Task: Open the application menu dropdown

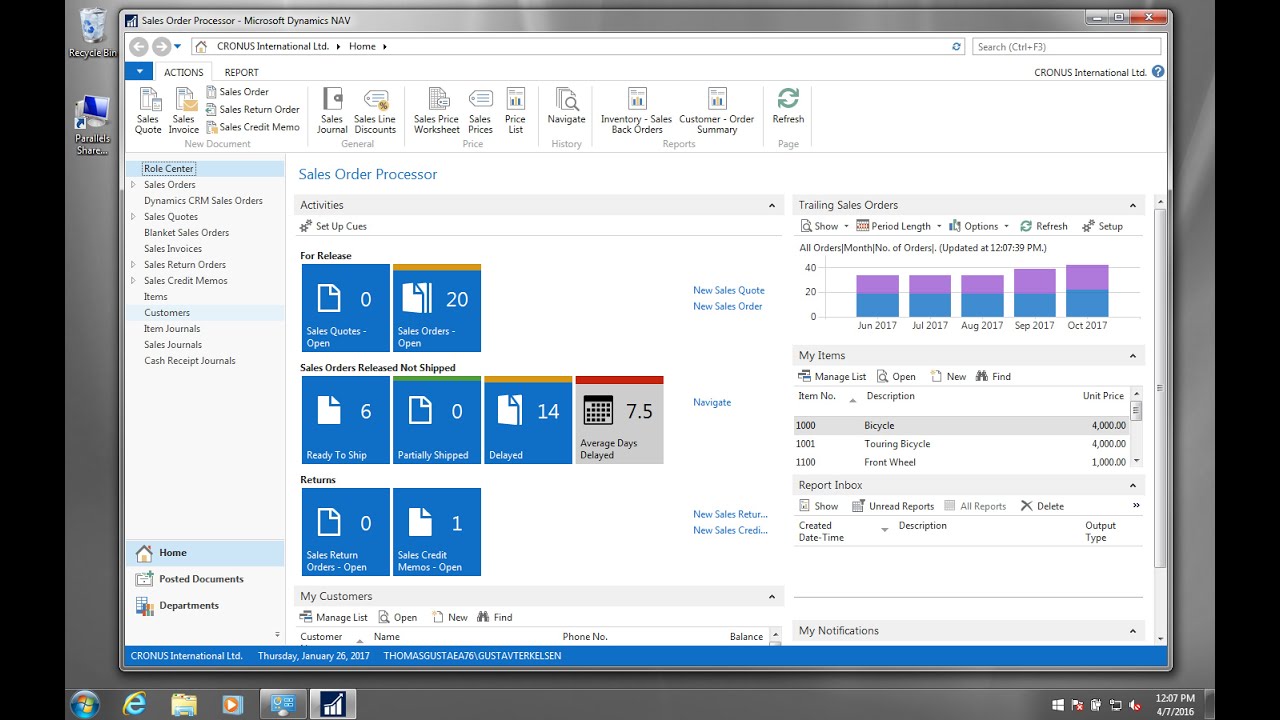Action: [x=139, y=72]
